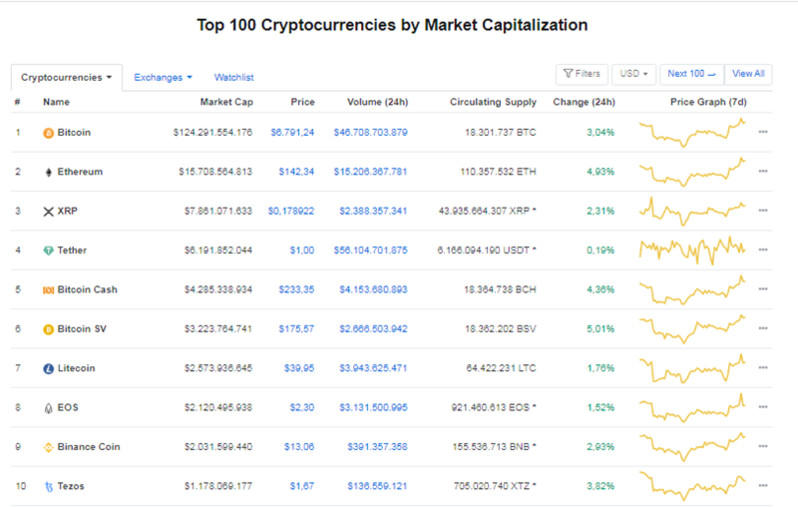The height and width of the screenshot is (507, 798).
Task: Open the USD currency selector
Action: [634, 74]
